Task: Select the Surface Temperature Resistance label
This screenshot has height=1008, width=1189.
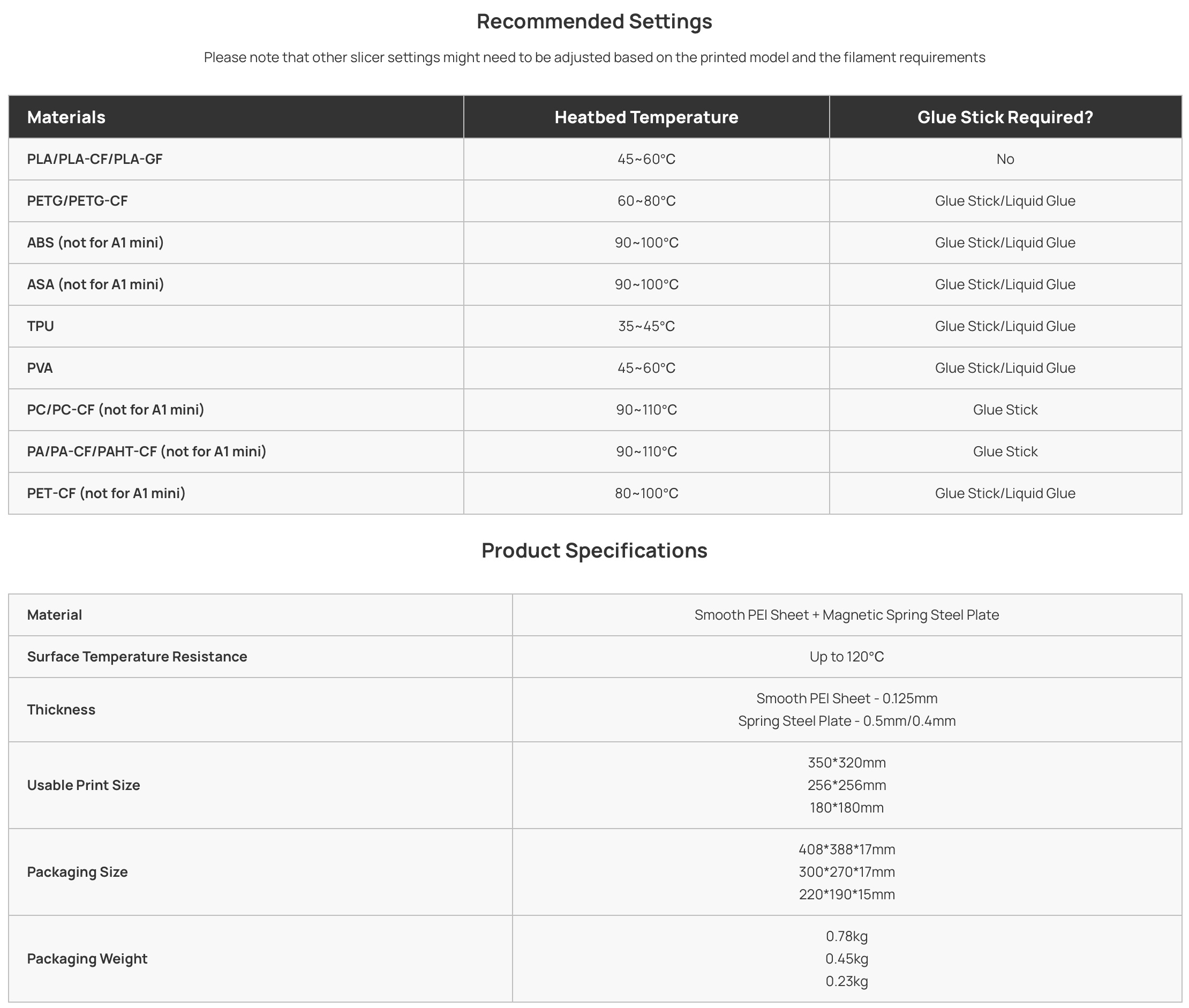Action: 137,656
